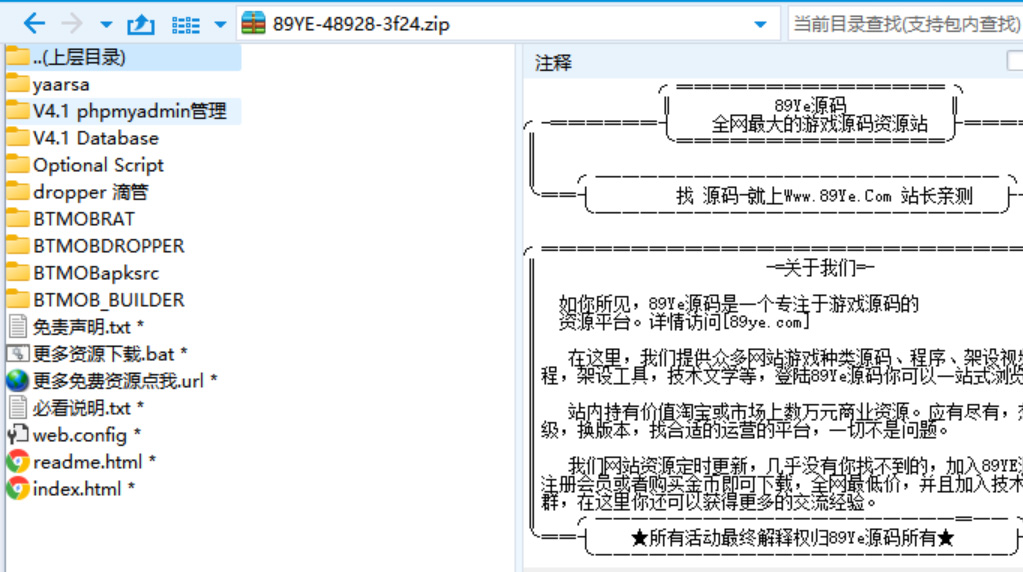1023x572 pixels.
Task: Select the index.html file
Action: pos(76,489)
